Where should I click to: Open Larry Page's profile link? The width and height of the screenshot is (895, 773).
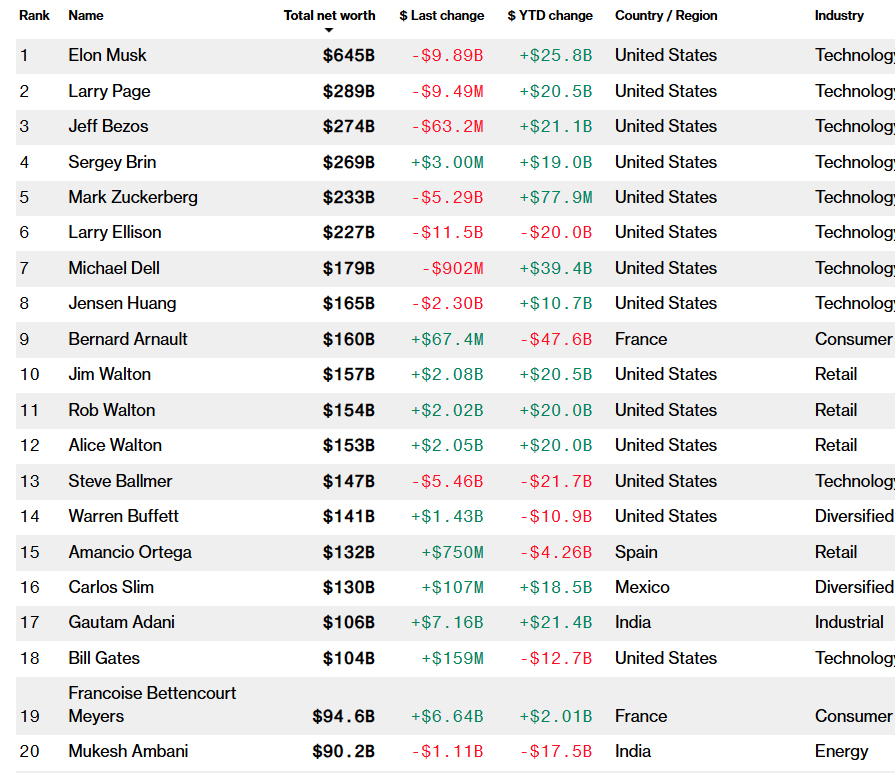pos(109,91)
